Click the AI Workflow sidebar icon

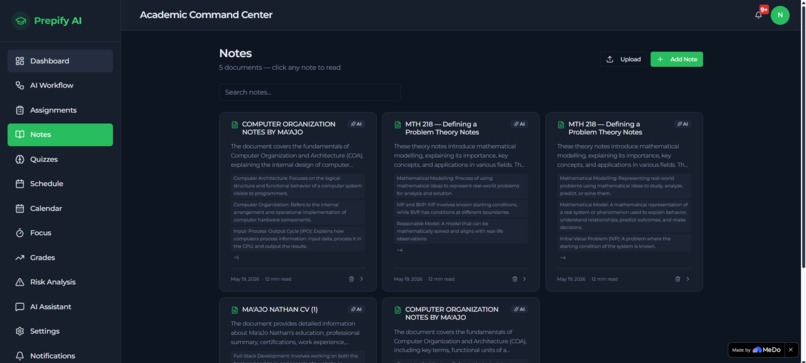(20, 85)
